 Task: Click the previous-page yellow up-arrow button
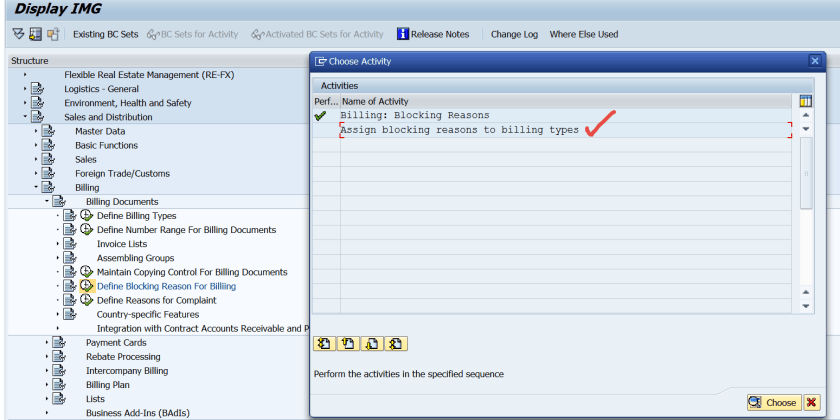(x=348, y=344)
